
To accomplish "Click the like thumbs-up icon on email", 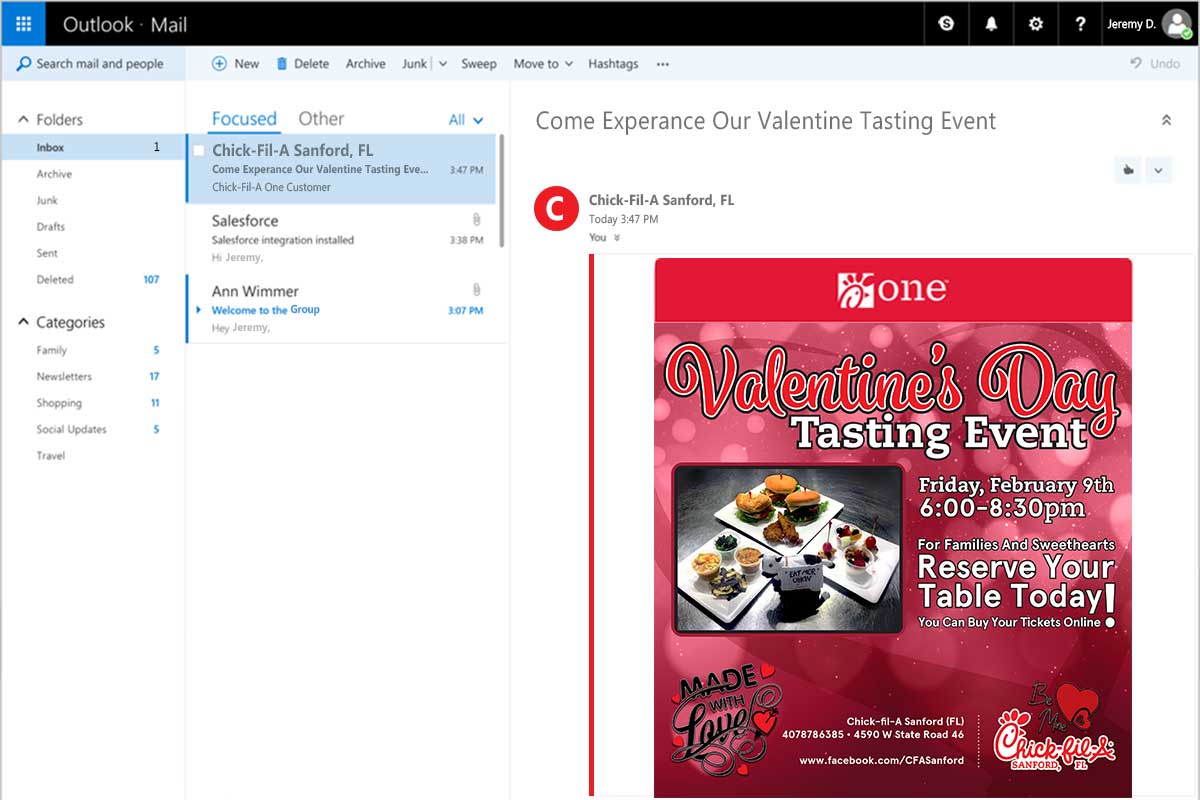I will click(1128, 170).
